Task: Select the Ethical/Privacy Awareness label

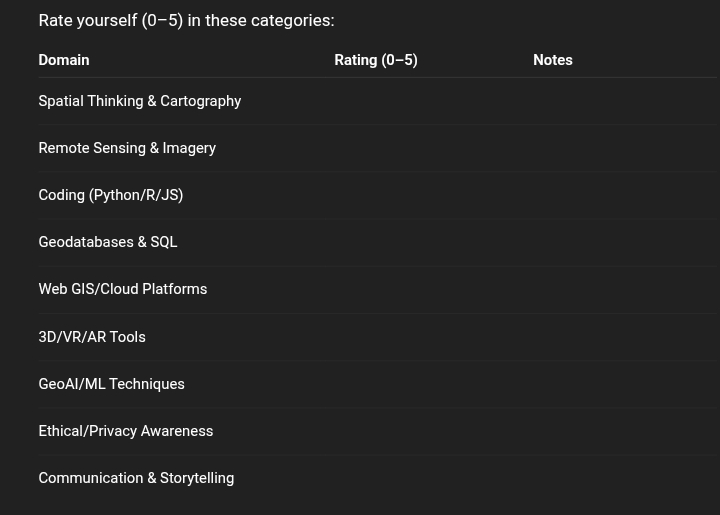Action: [x=126, y=431]
